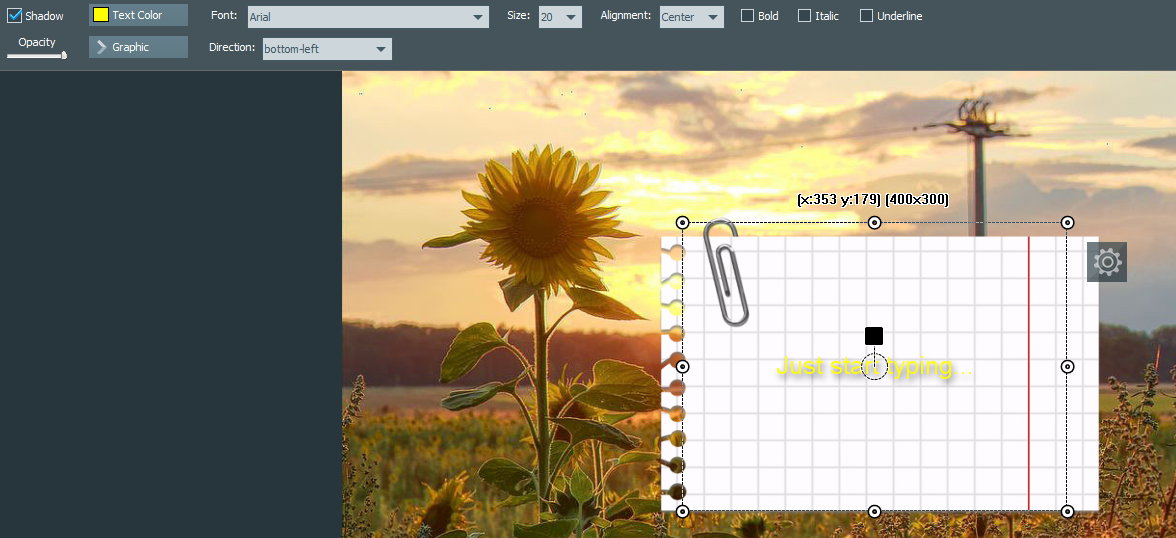Turn on the Italic checkbox
Viewport: 1176px width, 538px height.
click(x=805, y=16)
